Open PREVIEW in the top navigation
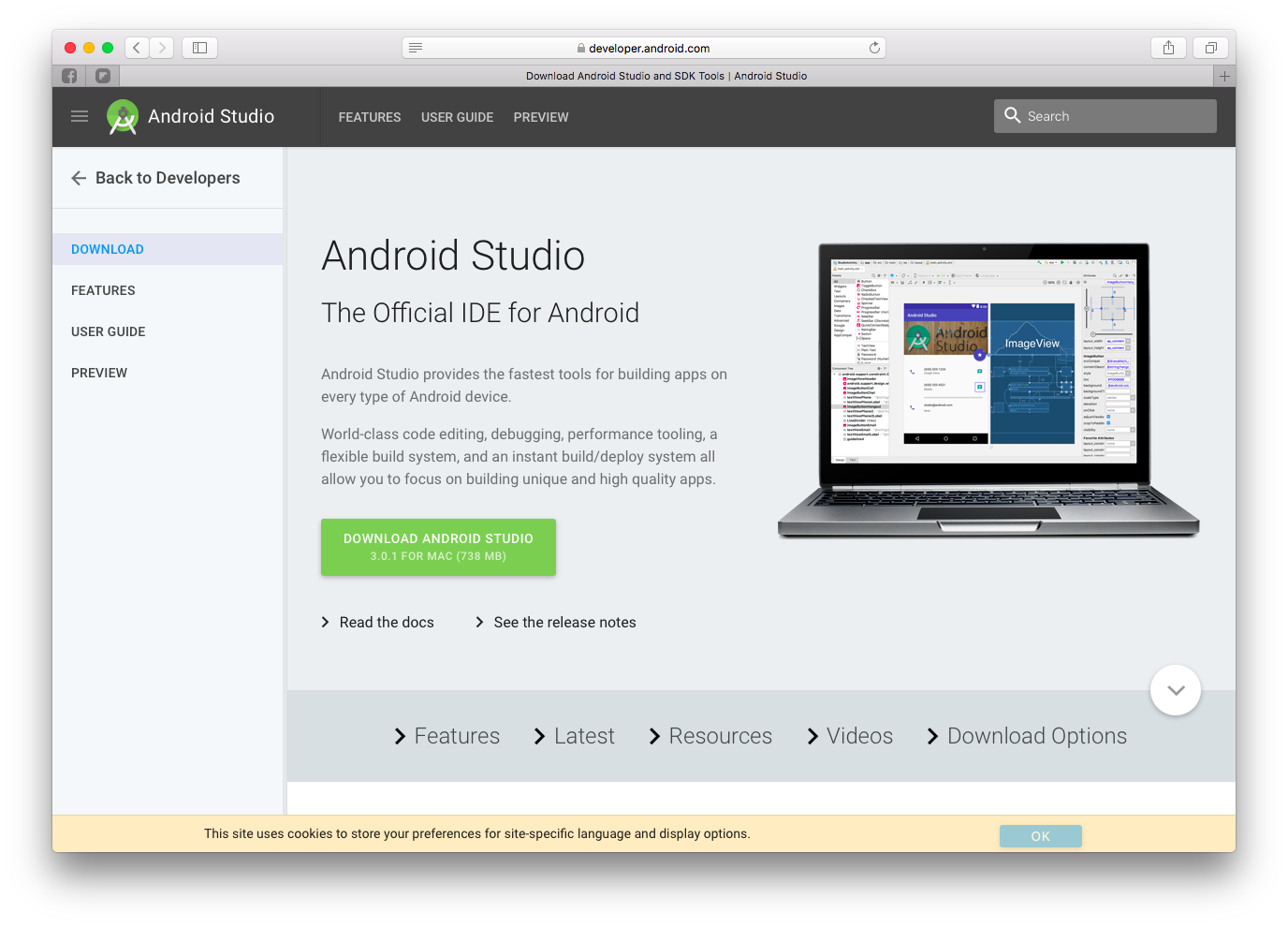The width and height of the screenshot is (1288, 927). click(x=541, y=117)
